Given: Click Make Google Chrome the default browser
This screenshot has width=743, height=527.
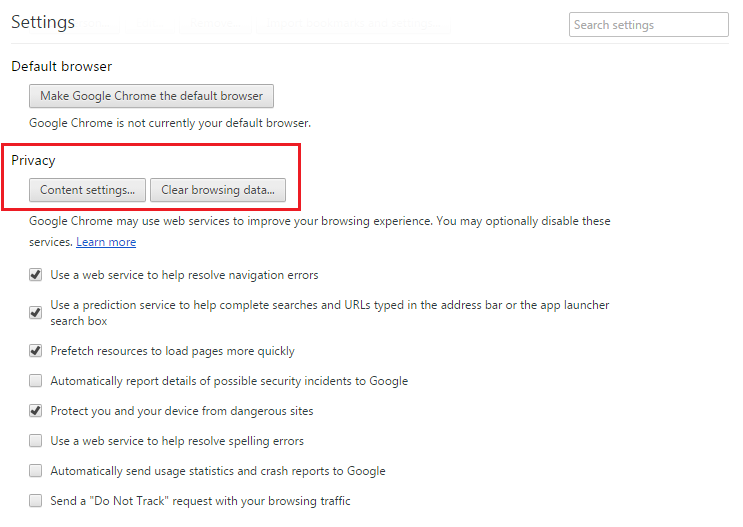Looking at the screenshot, I should [x=151, y=96].
